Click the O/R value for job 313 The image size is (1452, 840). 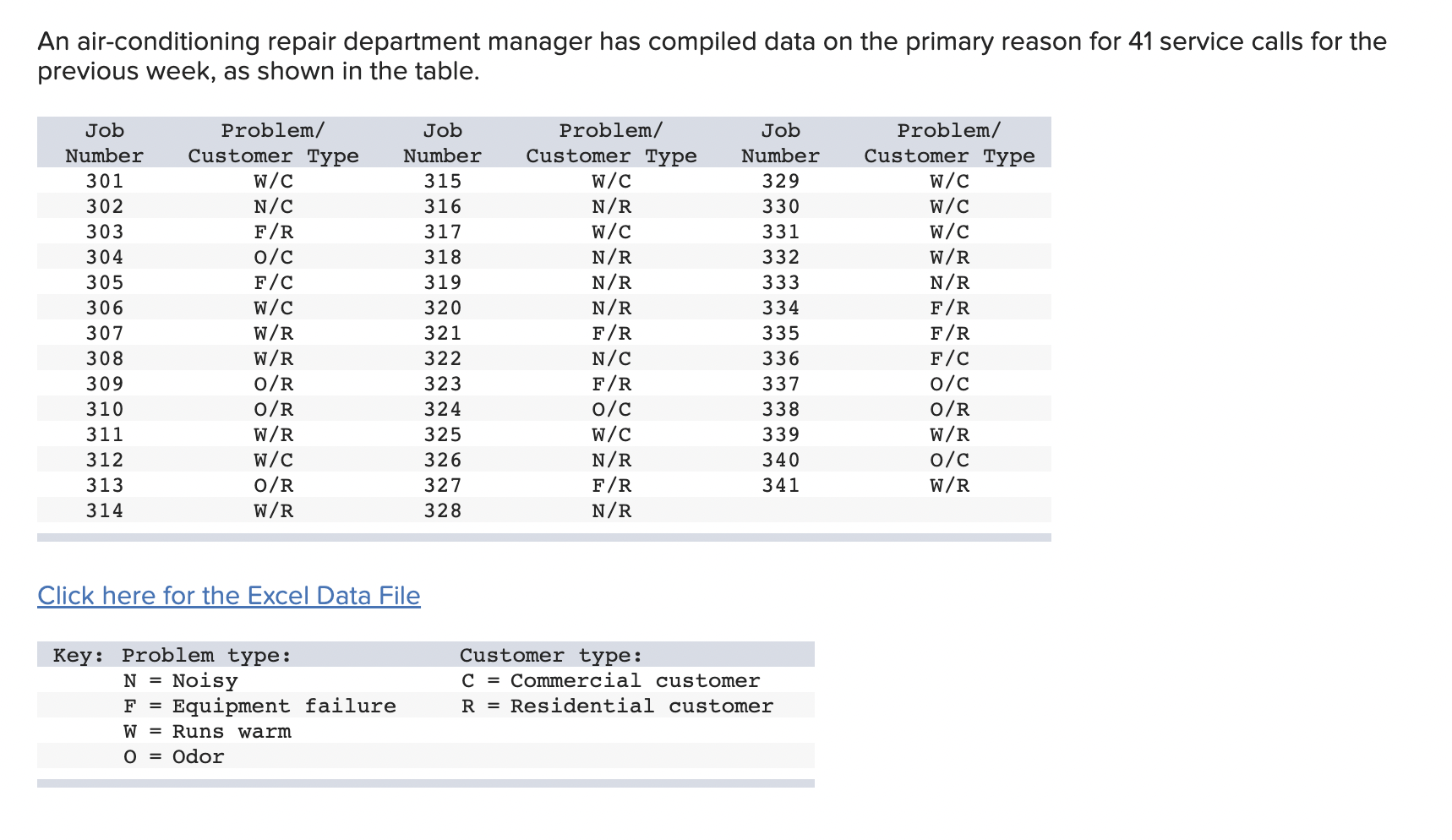(274, 485)
